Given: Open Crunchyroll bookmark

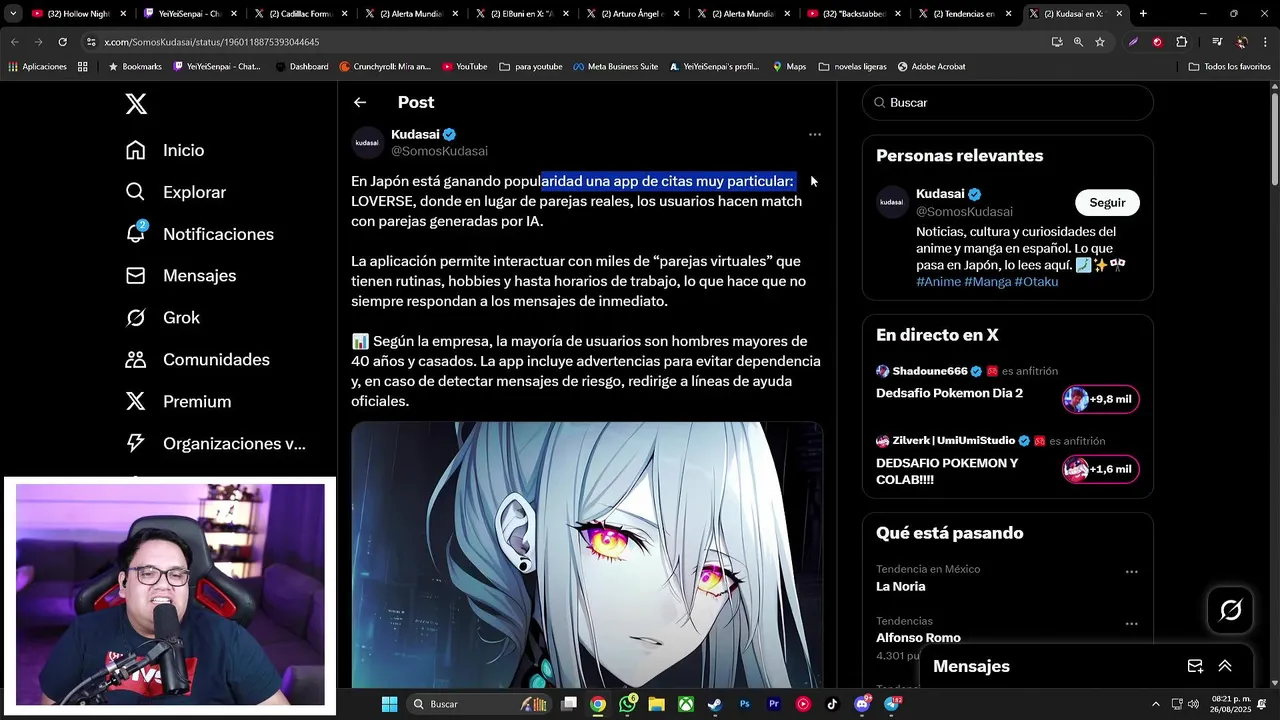Looking at the screenshot, I should (385, 67).
